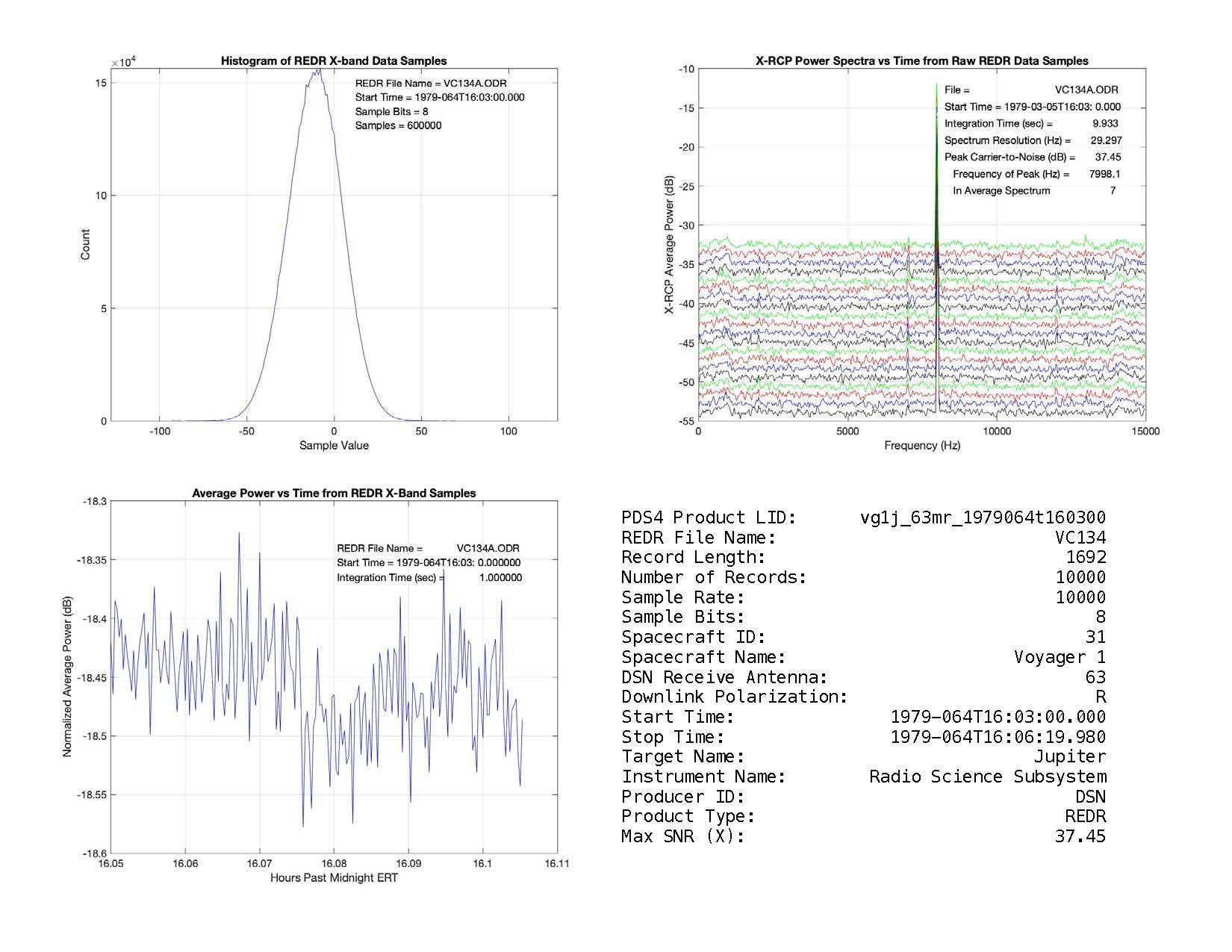Click the 'Normalized Average Power (dB)' axis label
This screenshot has height=952, width=1232.
coord(67,677)
